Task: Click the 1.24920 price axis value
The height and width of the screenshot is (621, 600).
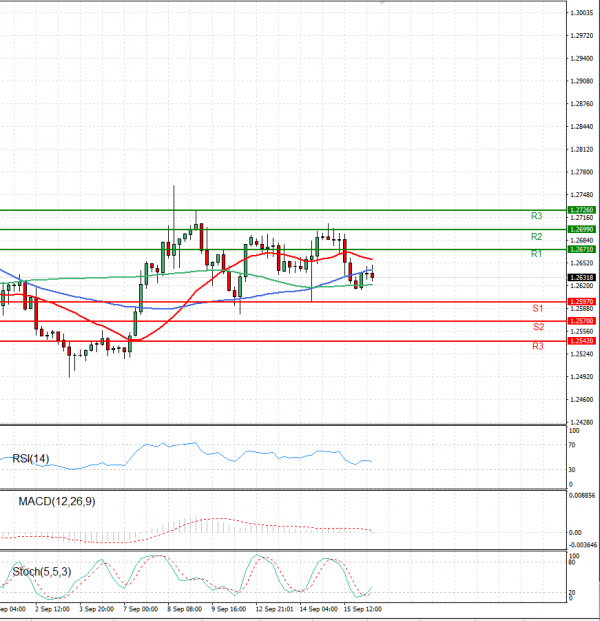Action: pos(581,377)
